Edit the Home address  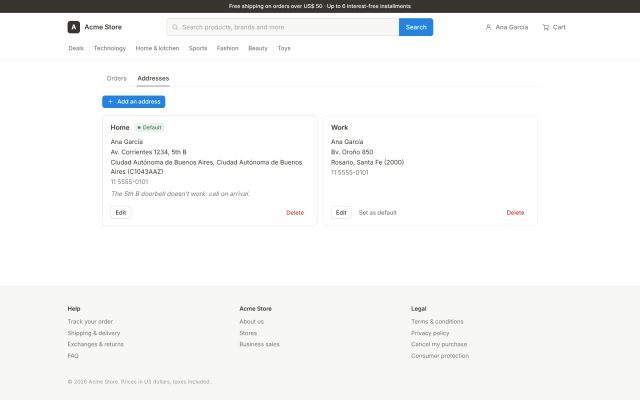point(121,213)
